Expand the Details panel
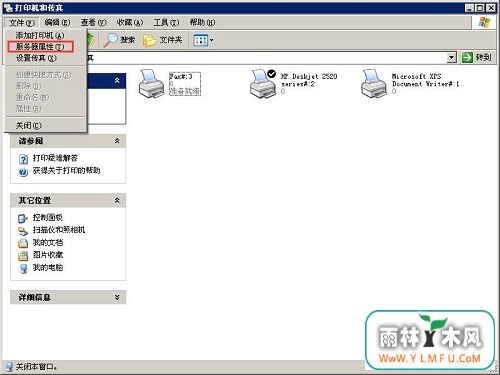 (x=117, y=297)
